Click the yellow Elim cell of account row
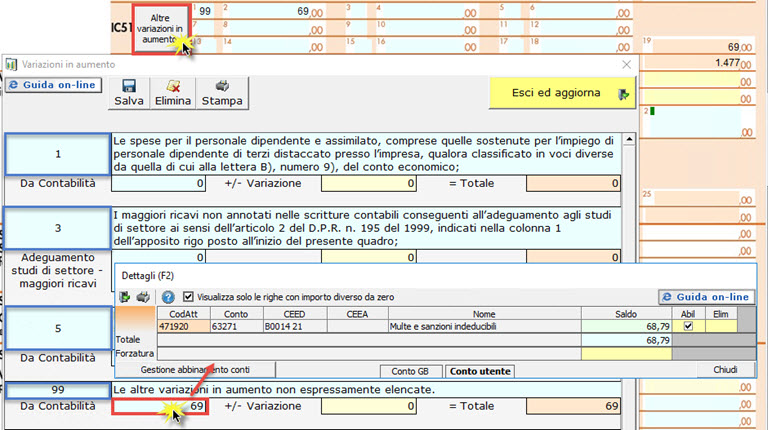The image size is (768, 430). tap(720, 327)
